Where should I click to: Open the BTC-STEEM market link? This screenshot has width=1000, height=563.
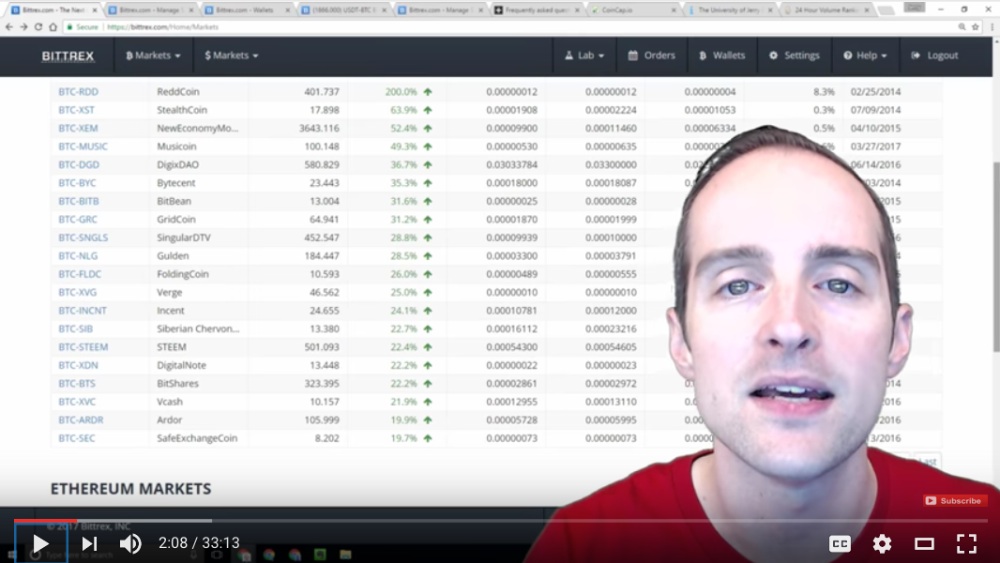point(83,347)
